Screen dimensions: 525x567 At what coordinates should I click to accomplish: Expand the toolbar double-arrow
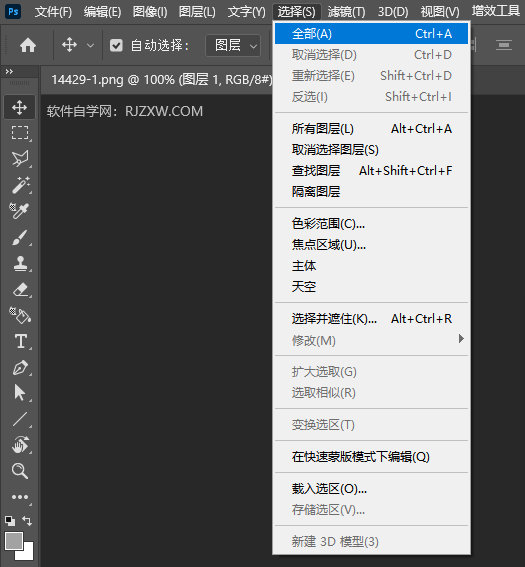[9, 72]
